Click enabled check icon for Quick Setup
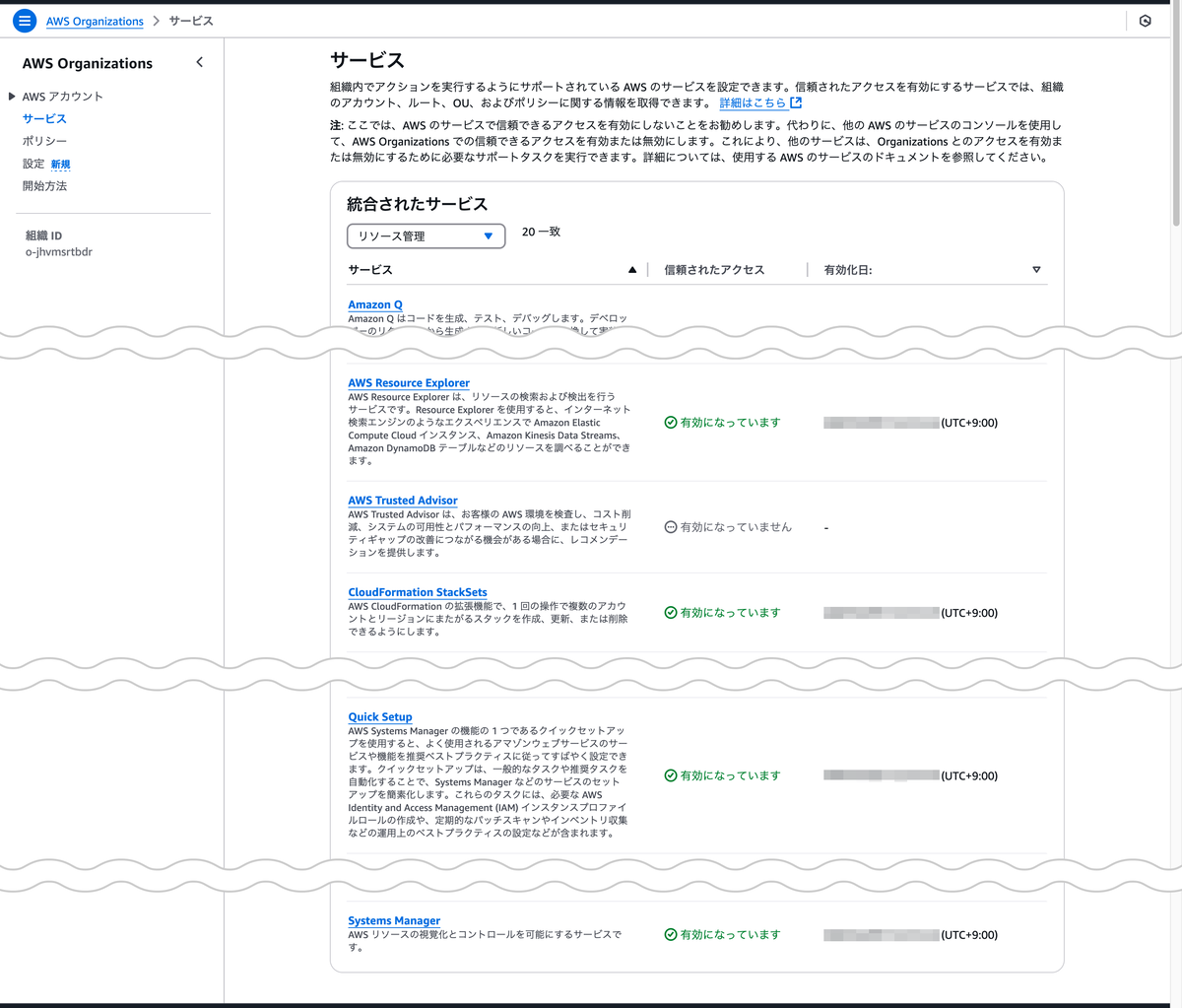The width and height of the screenshot is (1182, 1008). (x=671, y=776)
